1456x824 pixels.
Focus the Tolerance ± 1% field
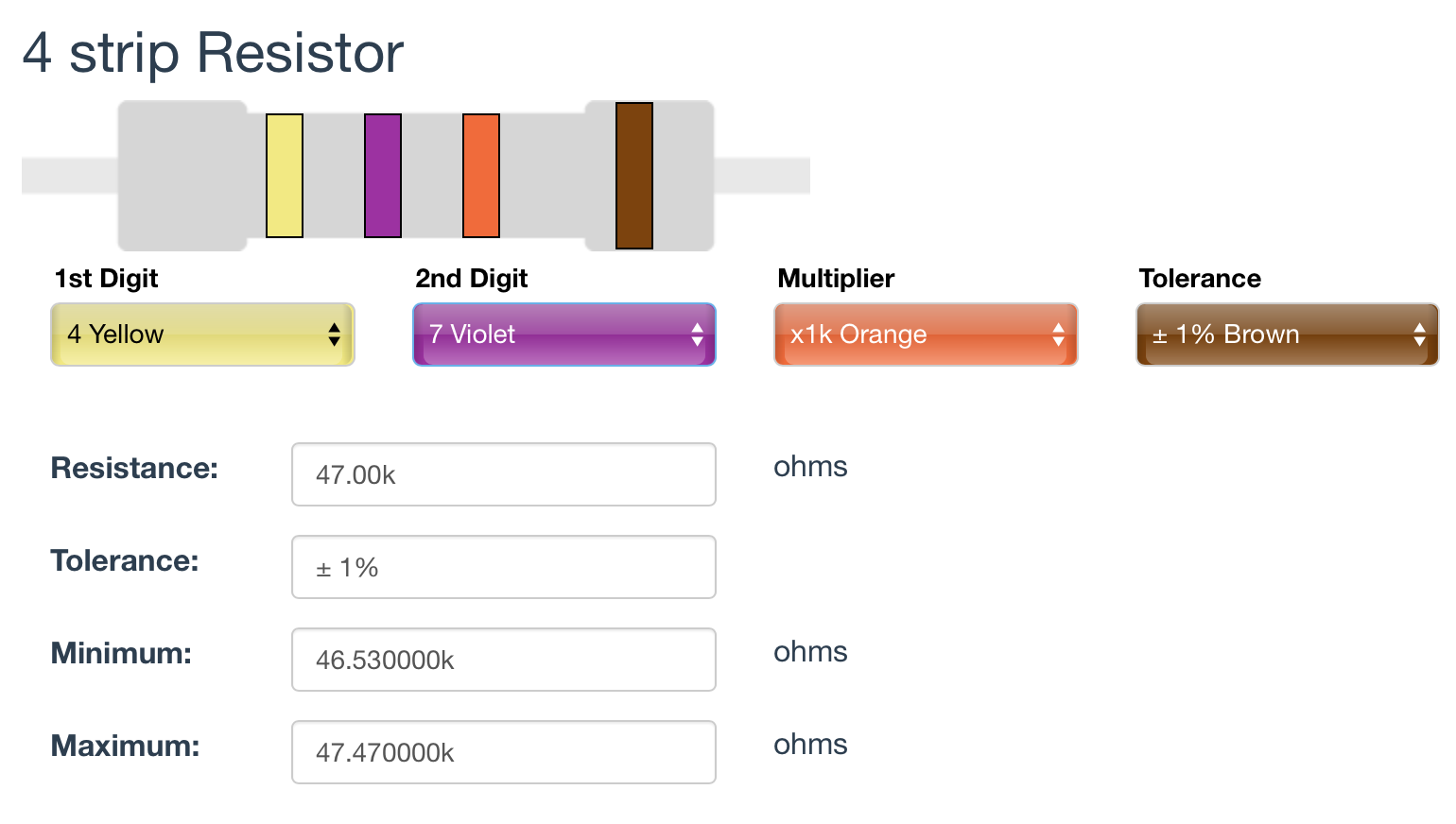(x=504, y=567)
